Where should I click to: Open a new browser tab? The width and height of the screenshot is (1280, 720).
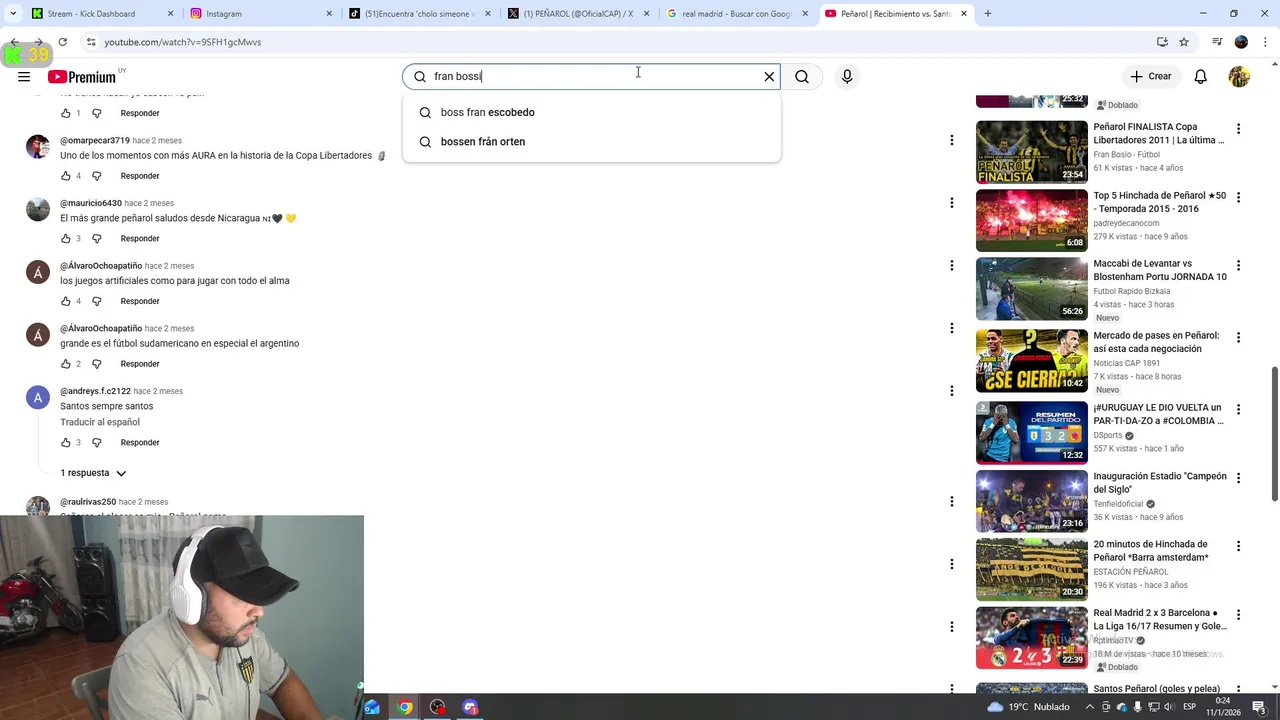[x=988, y=14]
